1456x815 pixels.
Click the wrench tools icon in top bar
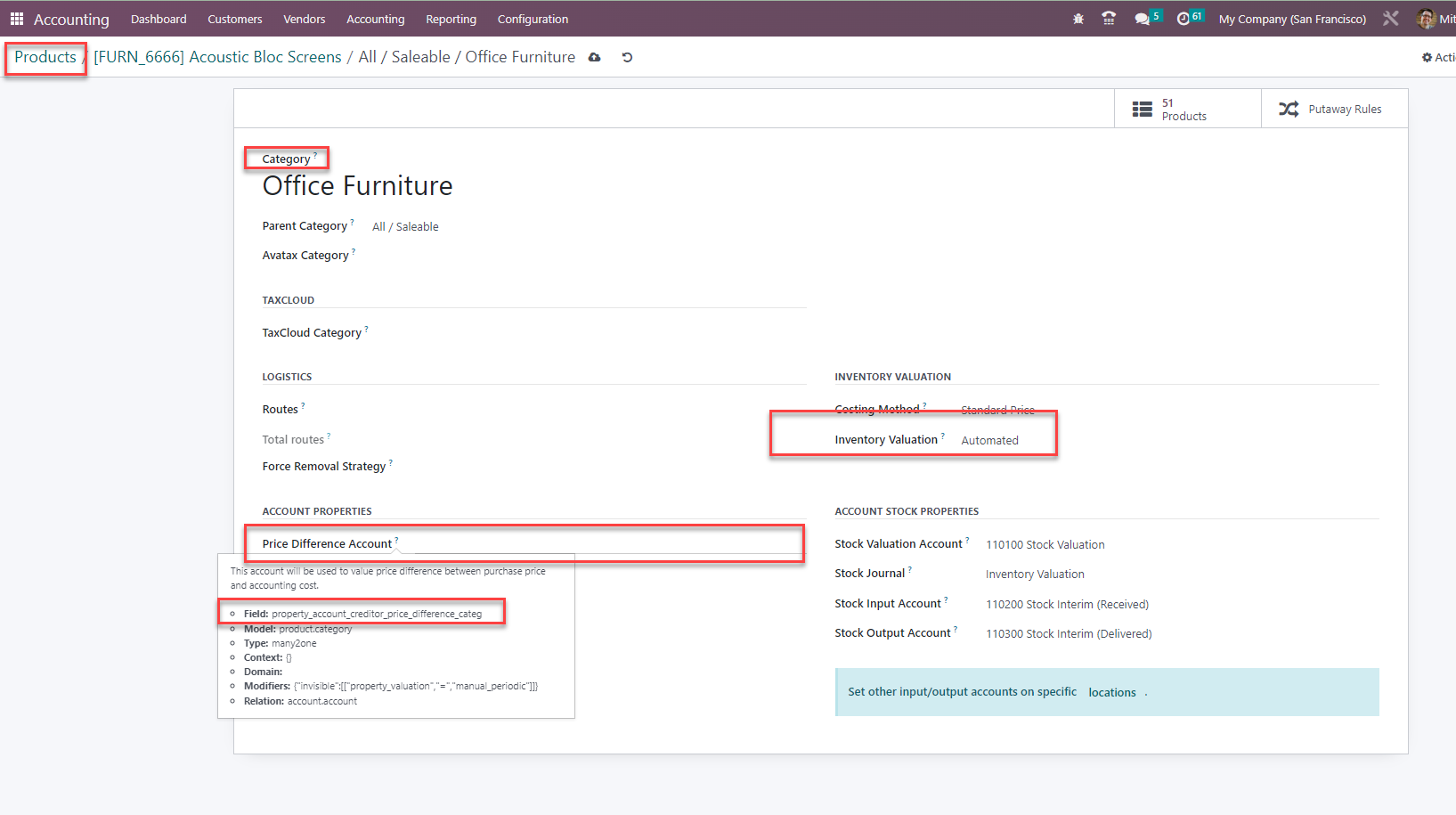pos(1391,19)
